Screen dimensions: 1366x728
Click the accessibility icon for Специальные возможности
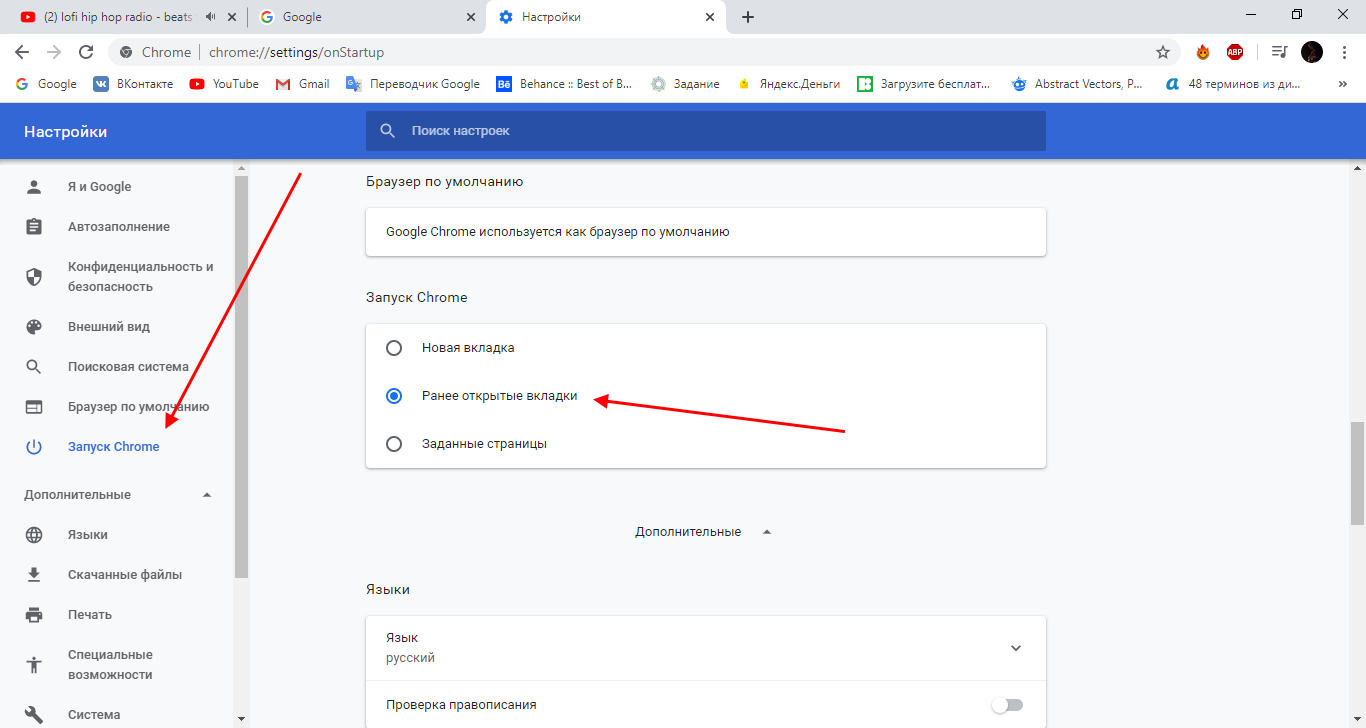34,665
